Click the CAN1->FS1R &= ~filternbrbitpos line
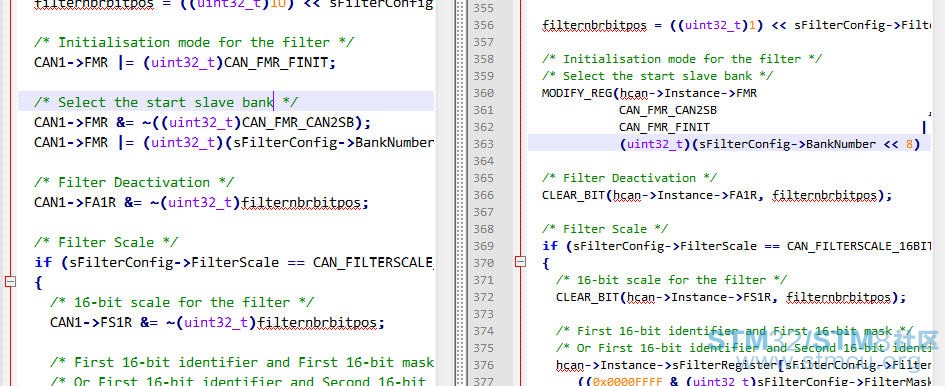Viewport: 945px width, 386px height. 217,323
